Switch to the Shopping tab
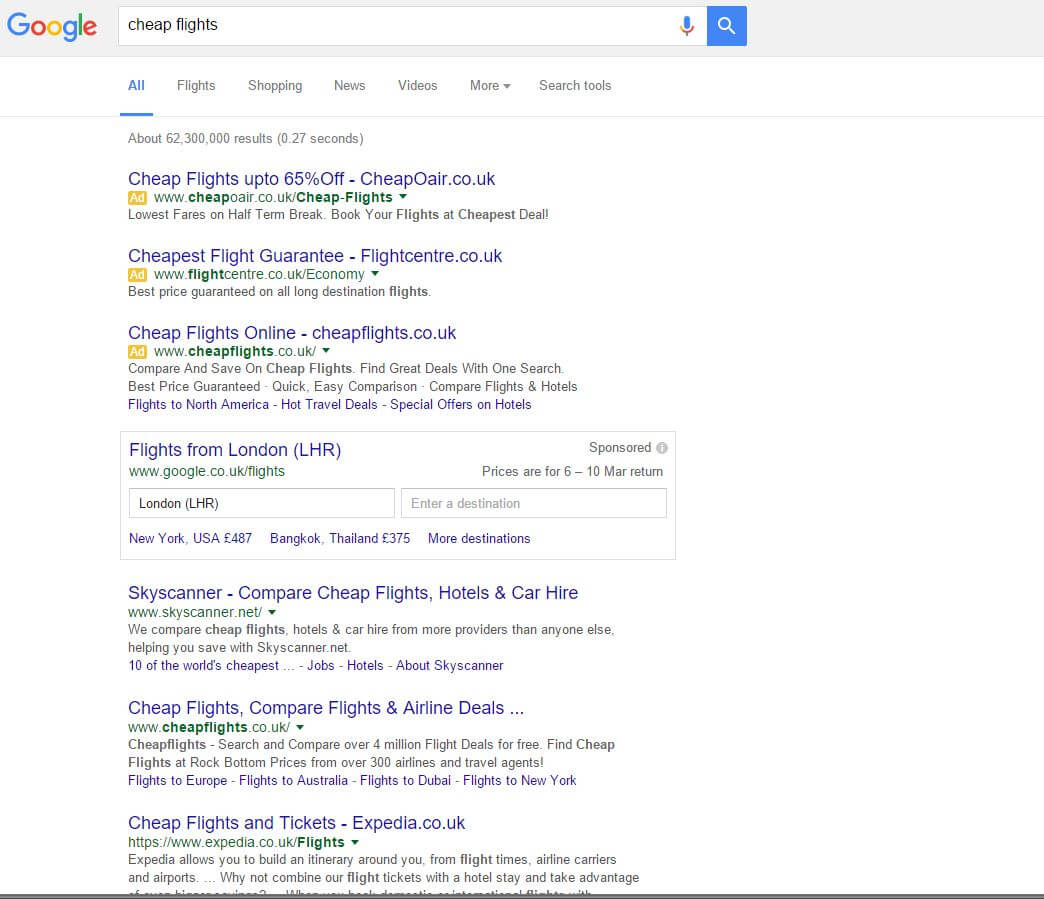 click(275, 85)
